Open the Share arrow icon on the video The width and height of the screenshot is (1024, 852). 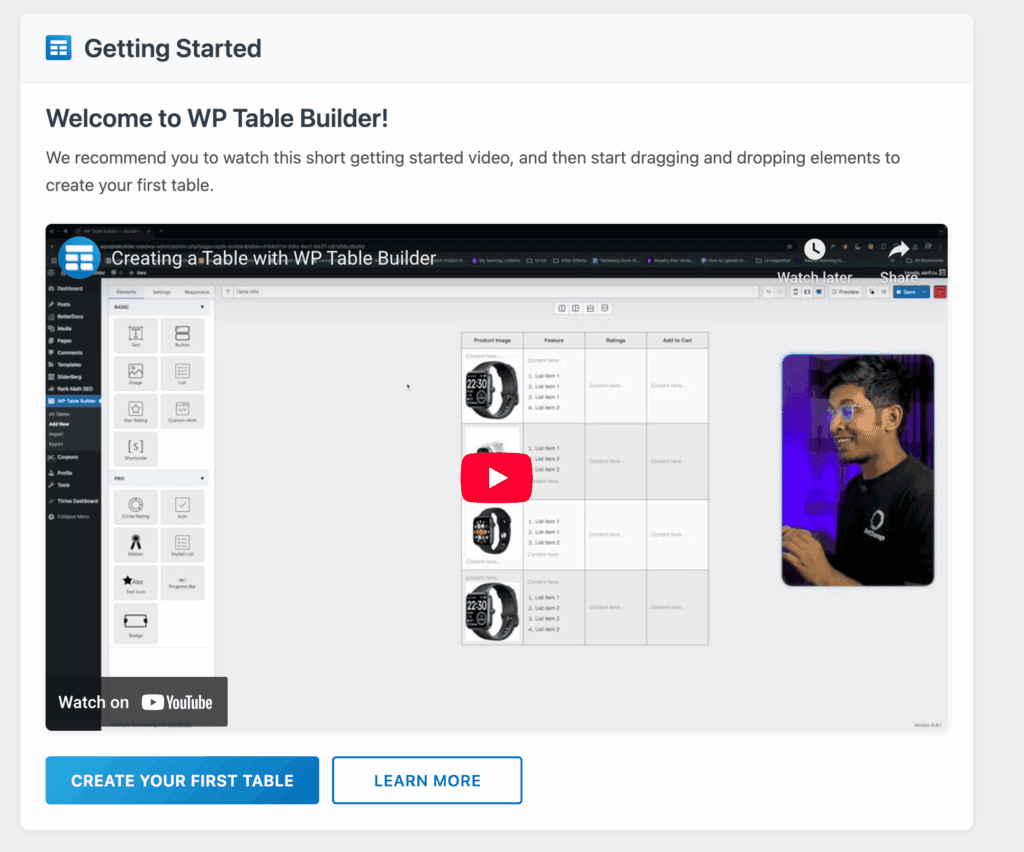coord(899,249)
